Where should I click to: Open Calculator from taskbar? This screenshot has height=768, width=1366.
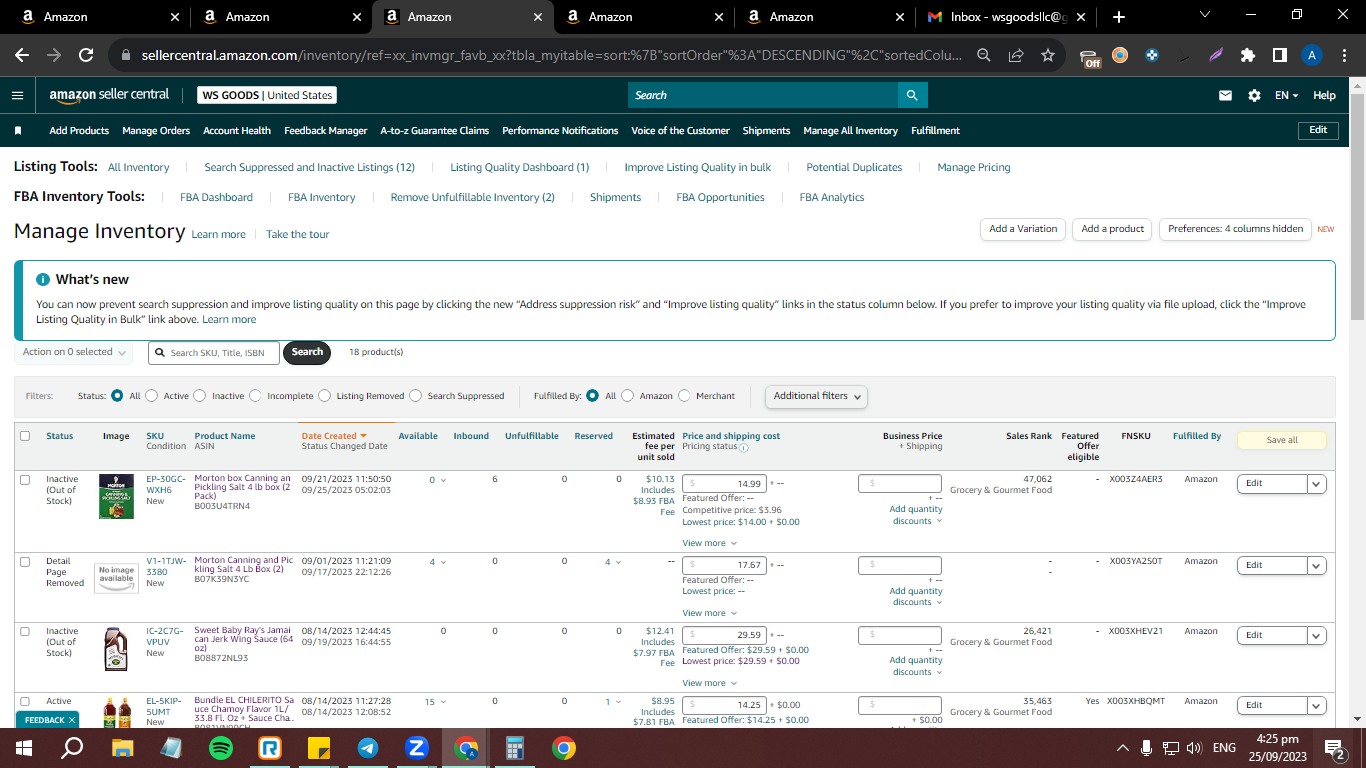coord(515,747)
